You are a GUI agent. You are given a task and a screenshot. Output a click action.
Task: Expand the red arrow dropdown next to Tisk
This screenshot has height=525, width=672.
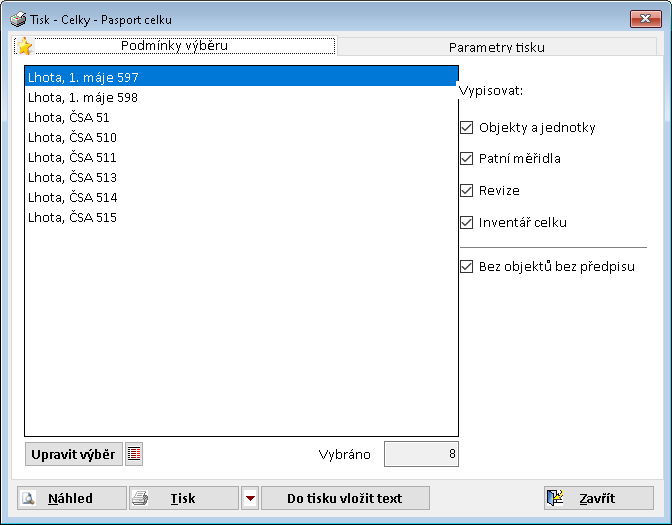coord(250,498)
